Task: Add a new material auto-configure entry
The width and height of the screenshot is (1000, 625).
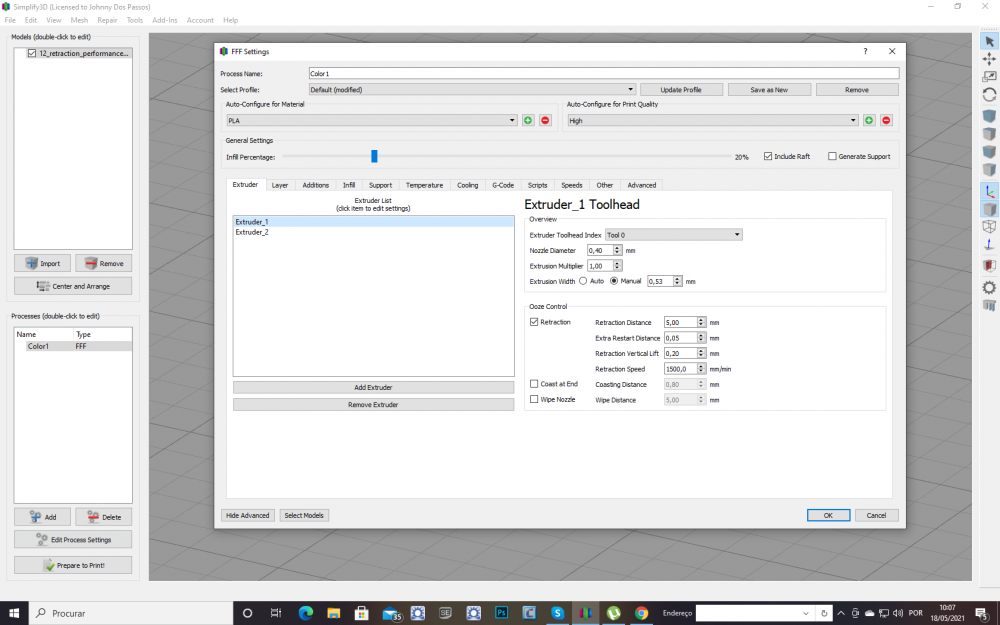Action: click(x=528, y=121)
